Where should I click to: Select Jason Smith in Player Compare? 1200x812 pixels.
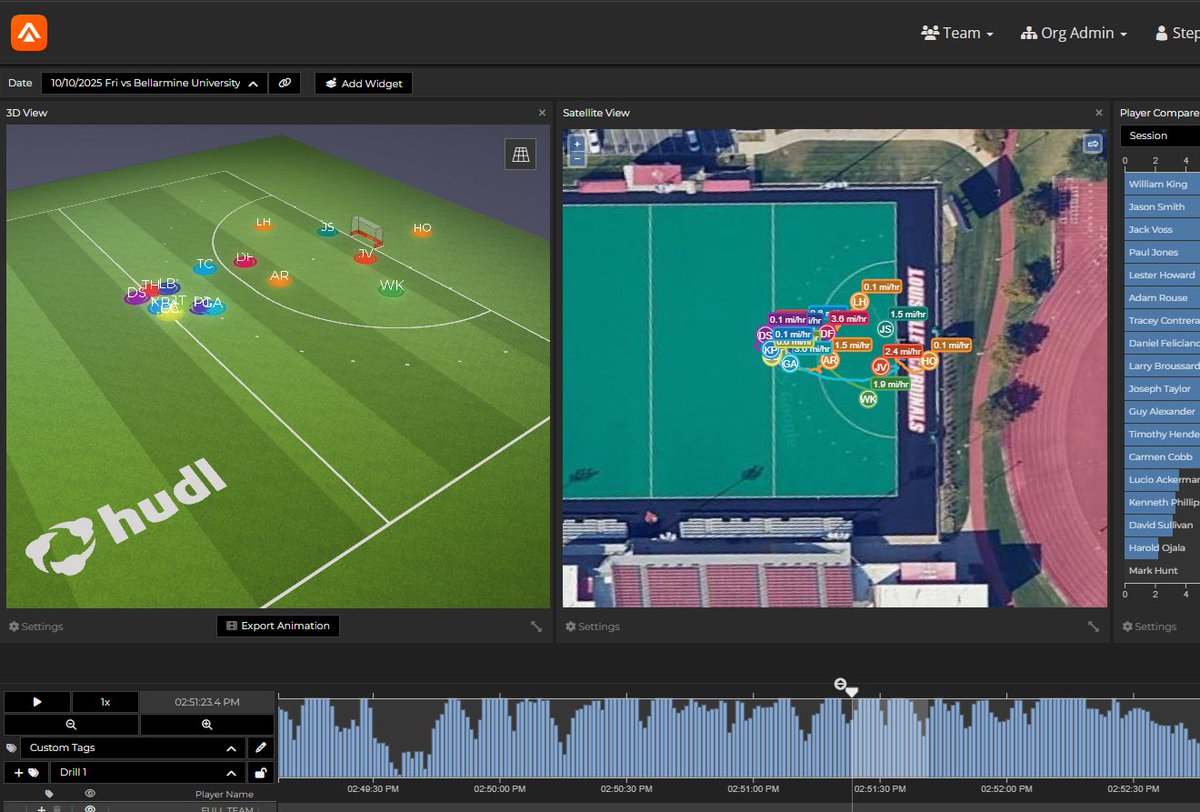(x=1160, y=207)
